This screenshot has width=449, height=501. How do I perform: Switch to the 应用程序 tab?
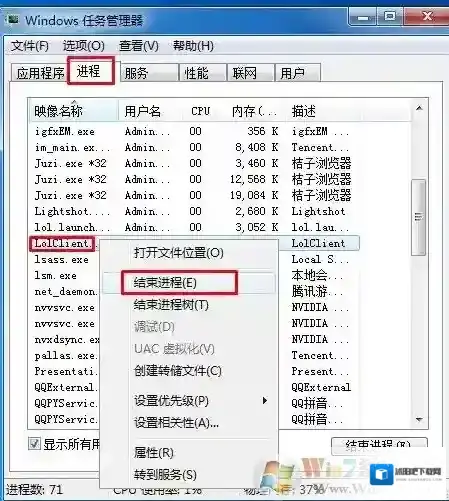40,73
